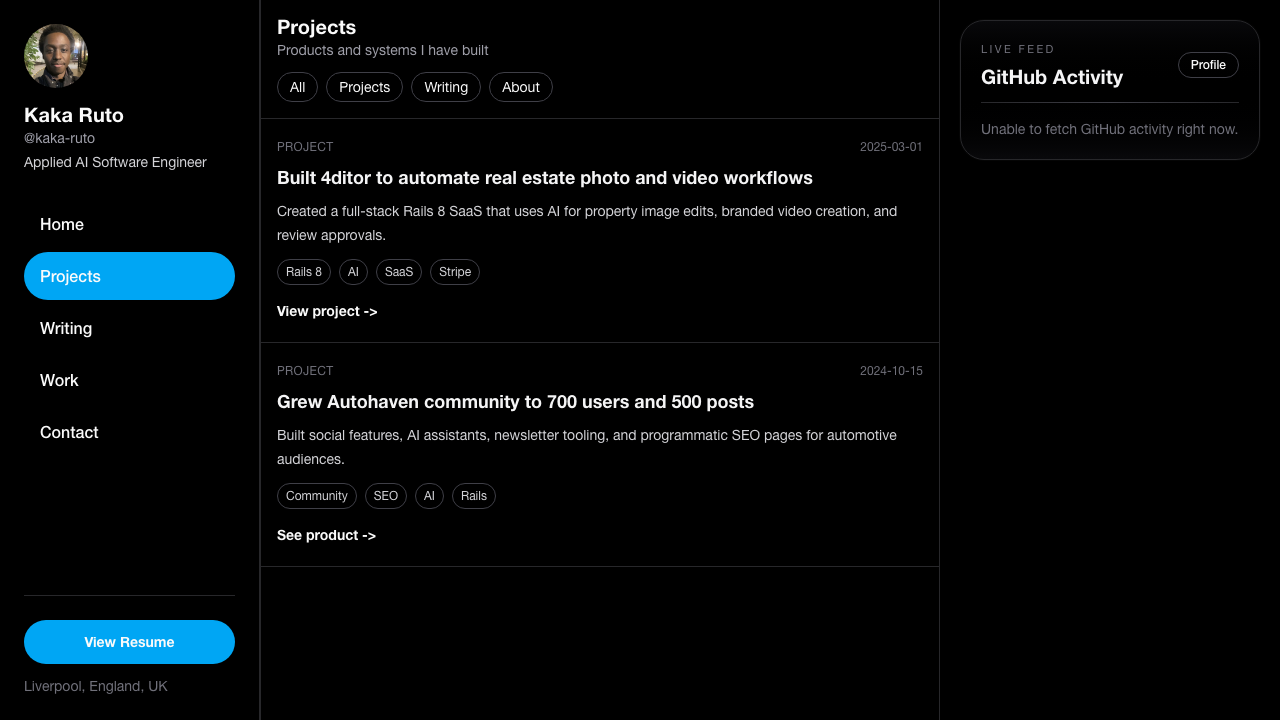The width and height of the screenshot is (1280, 720).
Task: Open the GitHub Profile button
Action: [x=1208, y=64]
